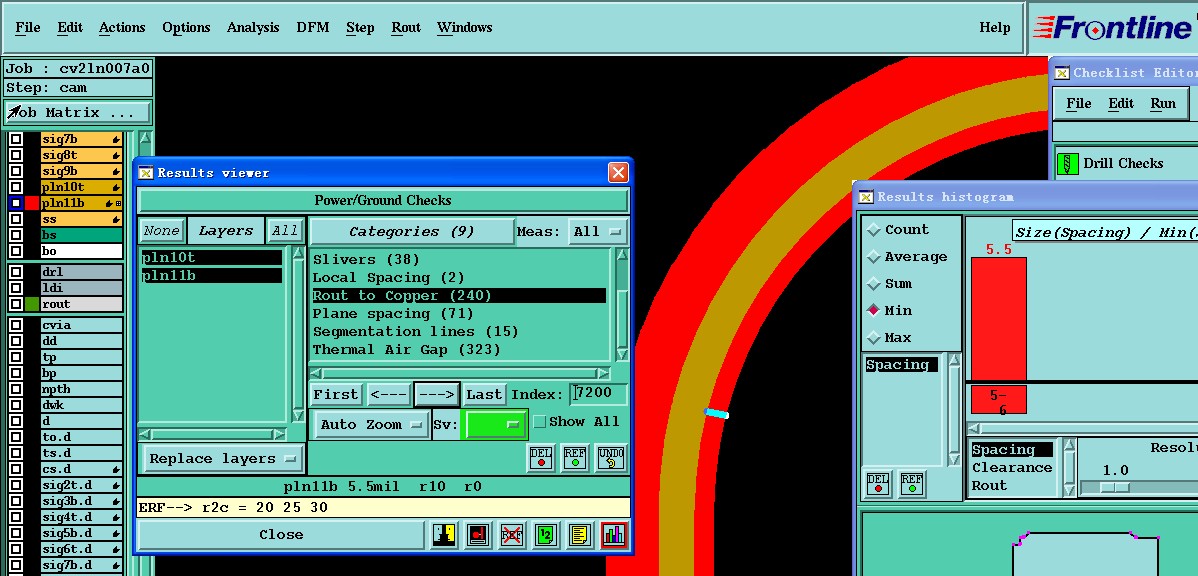The height and width of the screenshot is (576, 1198).
Task: Click the mark icon on the sig8t row
Action: (x=116, y=156)
